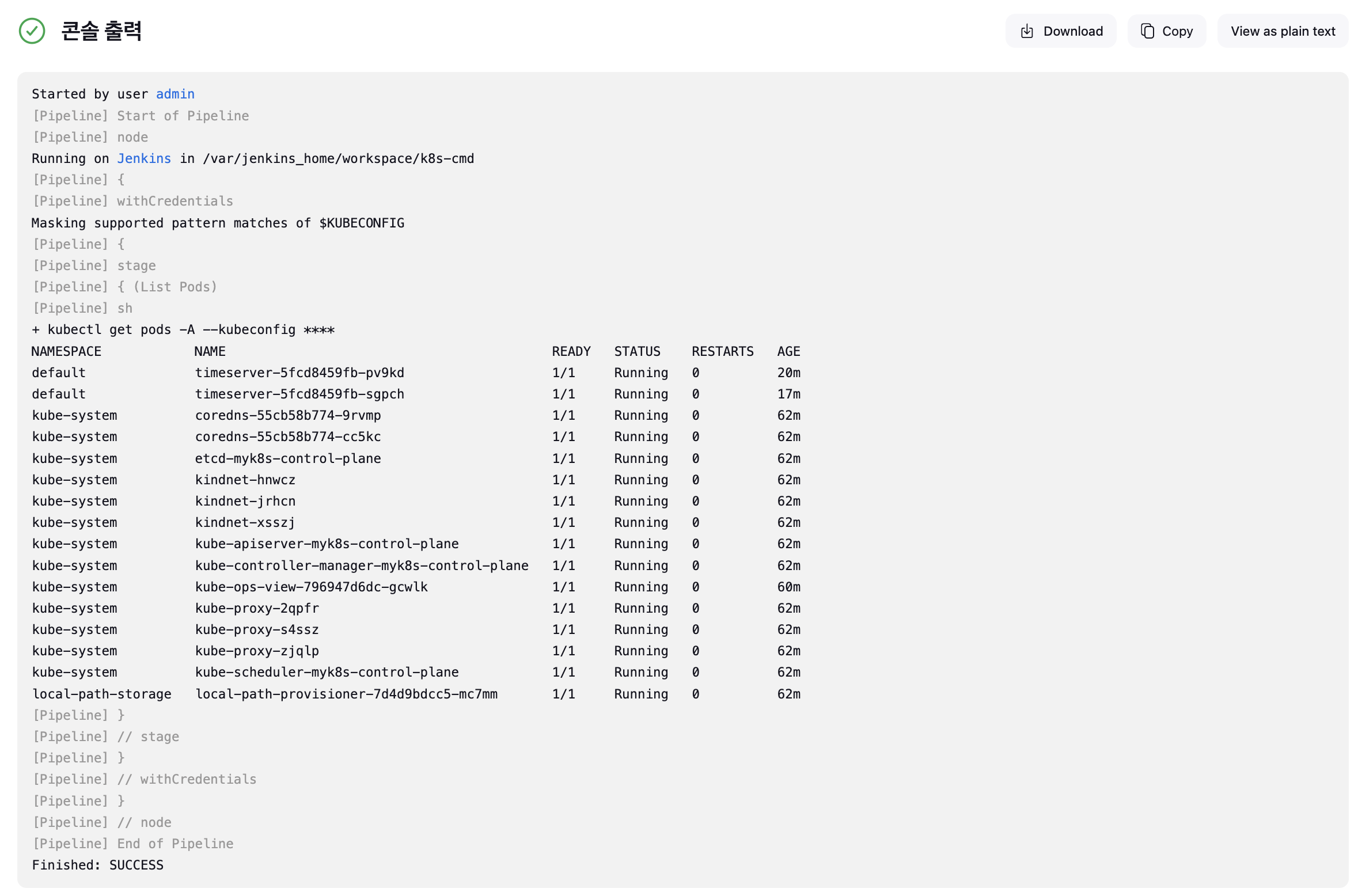
Task: Click the [Pipeline] End of Pipeline line
Action: (x=133, y=844)
